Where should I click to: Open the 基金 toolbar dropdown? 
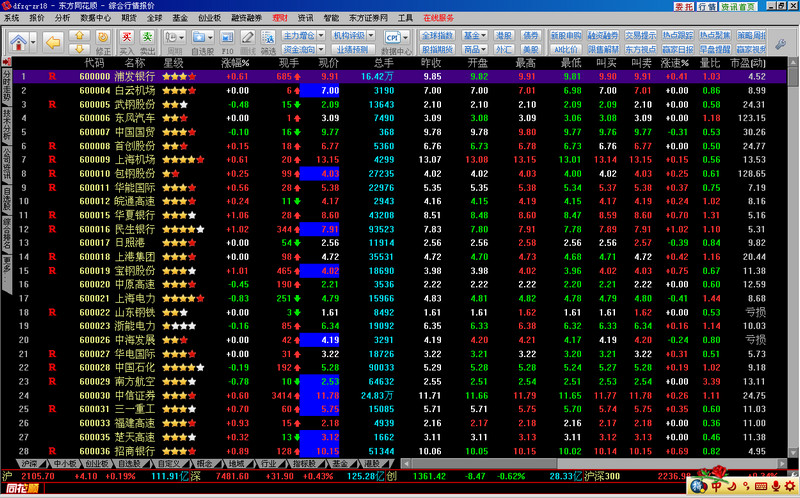[x=474, y=35]
